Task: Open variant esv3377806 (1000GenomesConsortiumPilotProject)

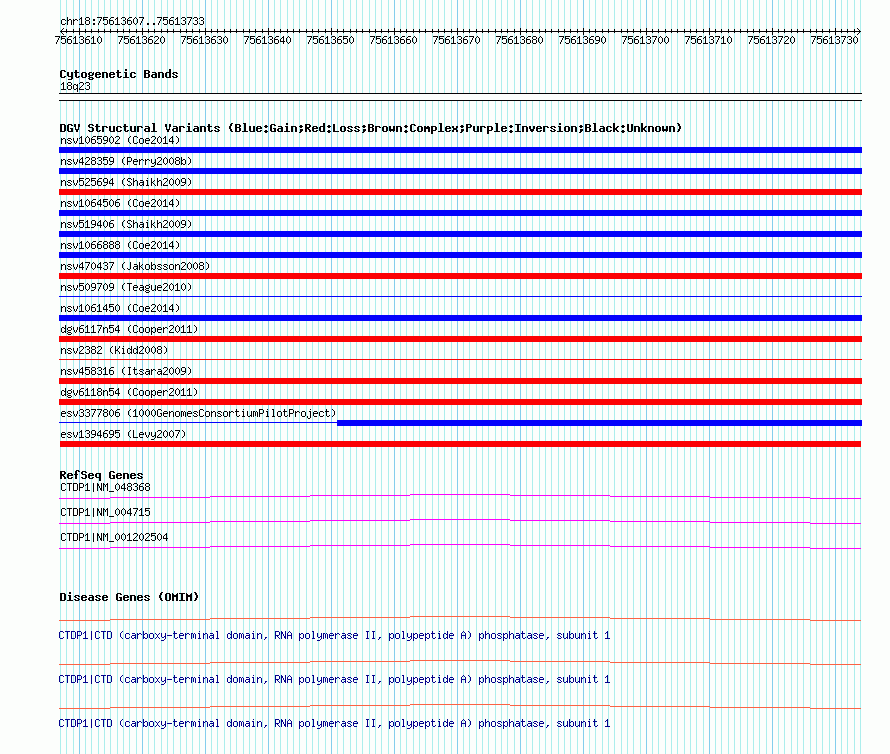Action: [x=198, y=413]
